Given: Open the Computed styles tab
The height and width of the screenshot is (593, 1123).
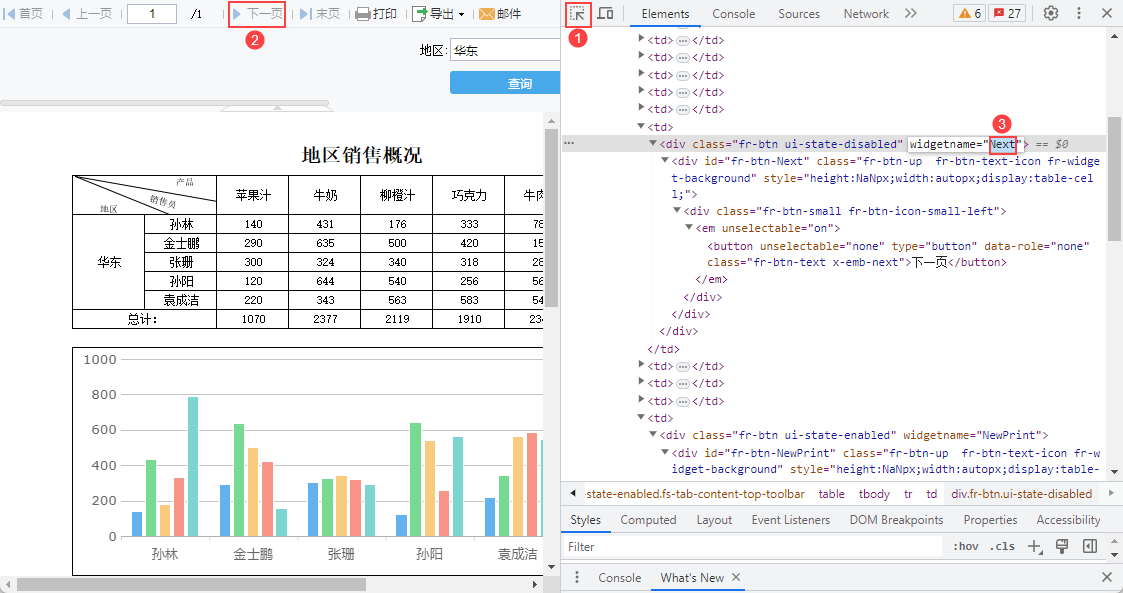Looking at the screenshot, I should click(x=648, y=520).
